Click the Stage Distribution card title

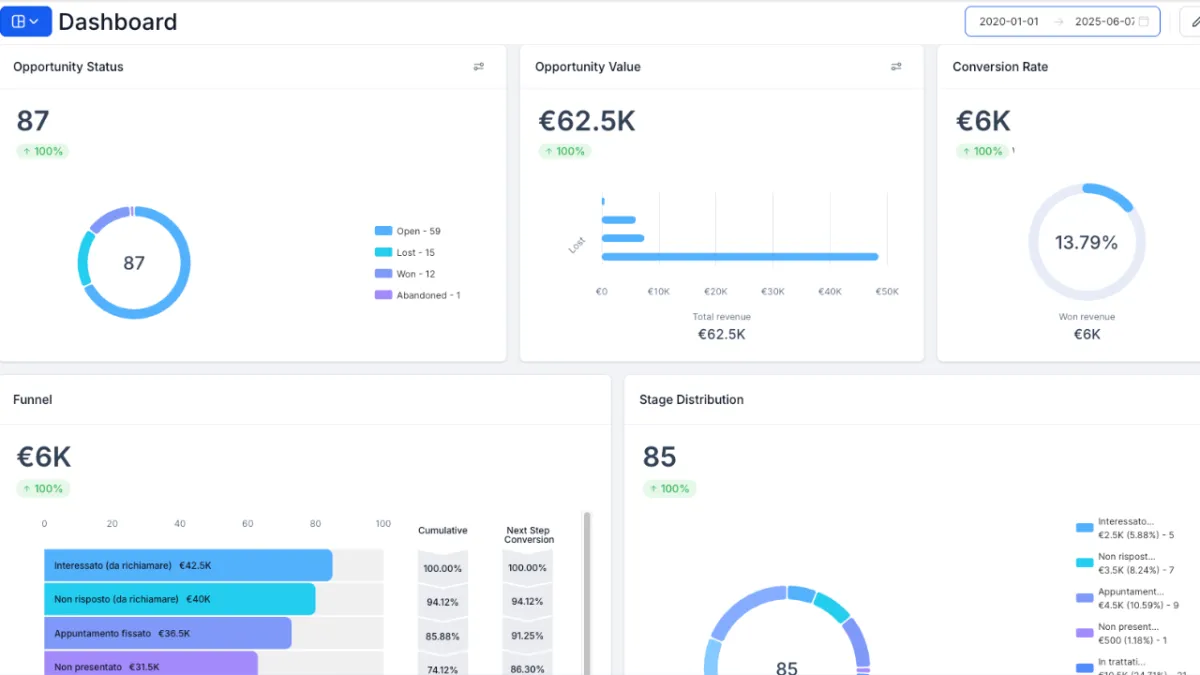[691, 399]
